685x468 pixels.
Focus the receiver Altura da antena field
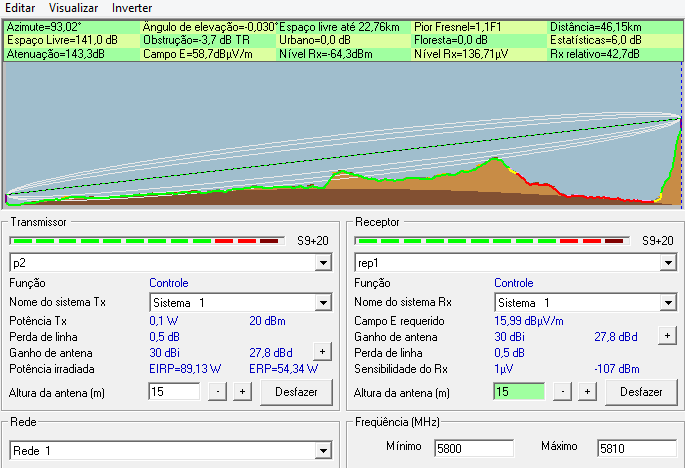click(x=519, y=392)
